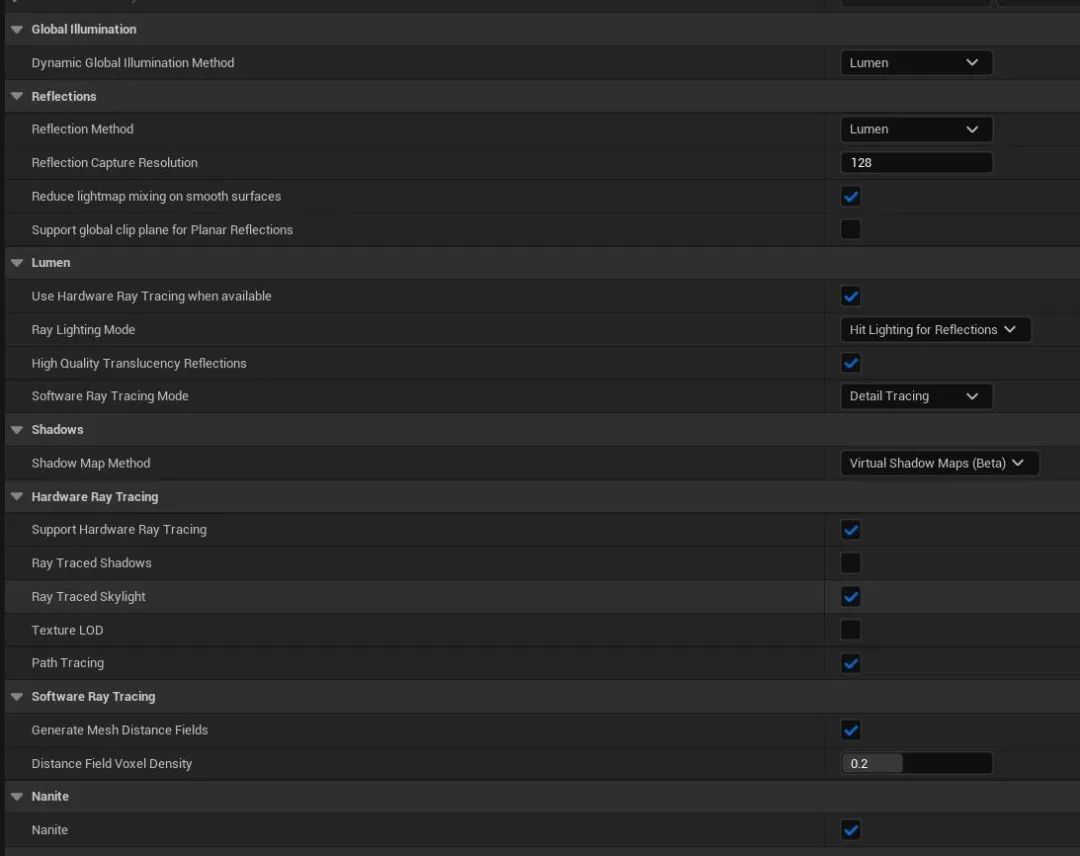Image resolution: width=1080 pixels, height=856 pixels.
Task: Adjust Distance Field Voxel Density slider
Action: coord(915,764)
